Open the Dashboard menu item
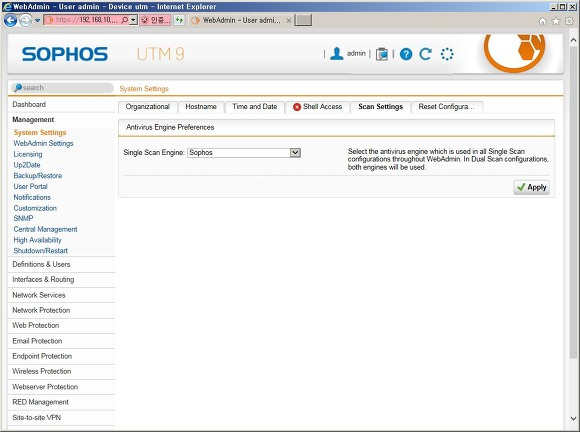 point(29,104)
